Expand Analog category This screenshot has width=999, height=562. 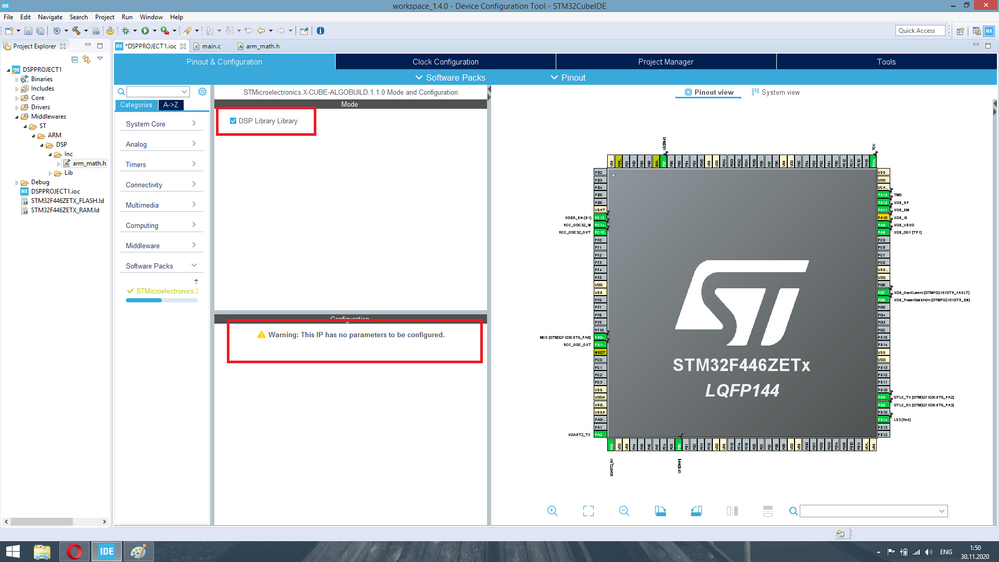pyautogui.click(x=161, y=144)
